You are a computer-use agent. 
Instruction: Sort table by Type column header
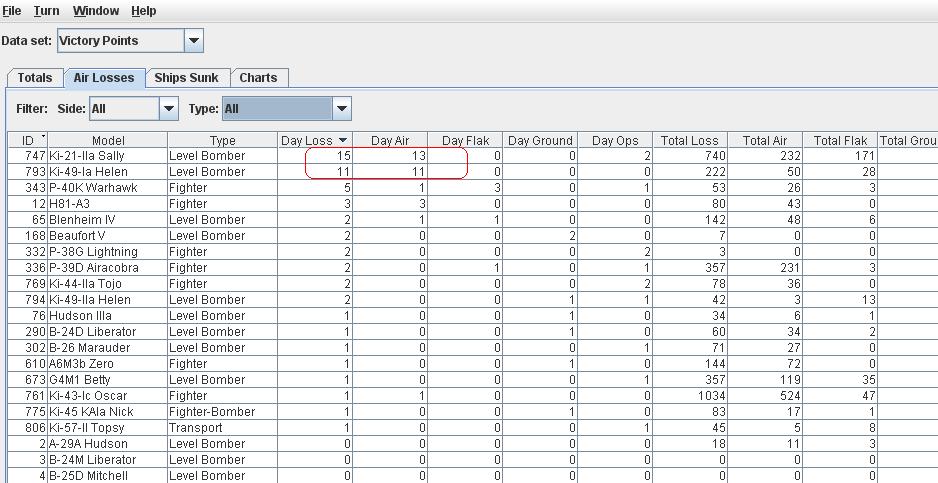point(223,140)
